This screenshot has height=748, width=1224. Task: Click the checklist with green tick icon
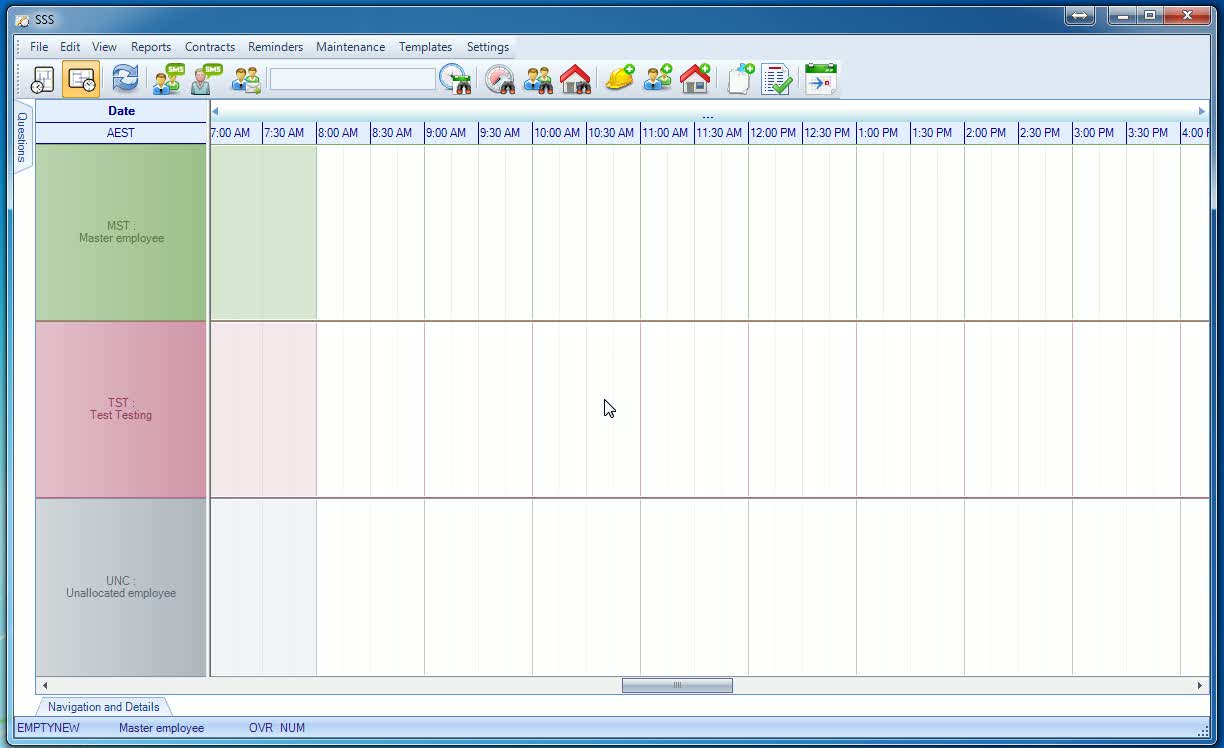(x=777, y=79)
